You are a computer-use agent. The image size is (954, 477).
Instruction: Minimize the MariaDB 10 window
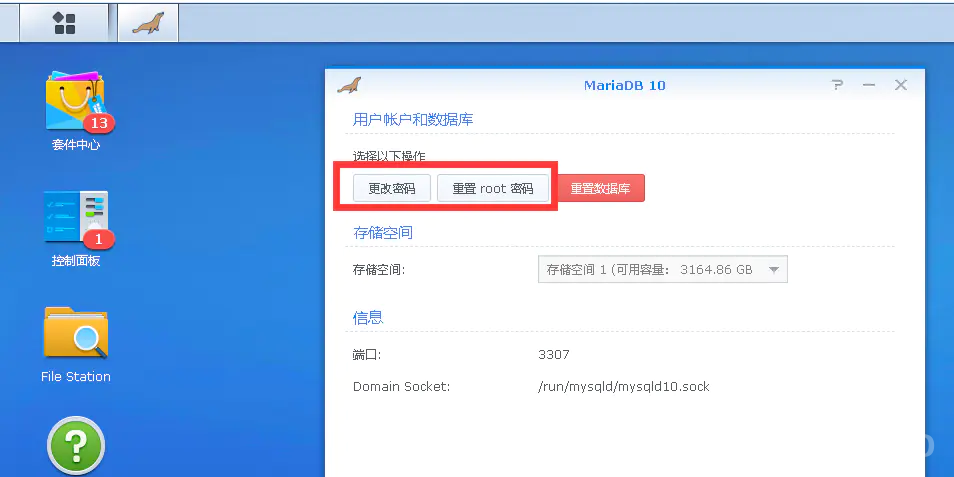click(869, 85)
